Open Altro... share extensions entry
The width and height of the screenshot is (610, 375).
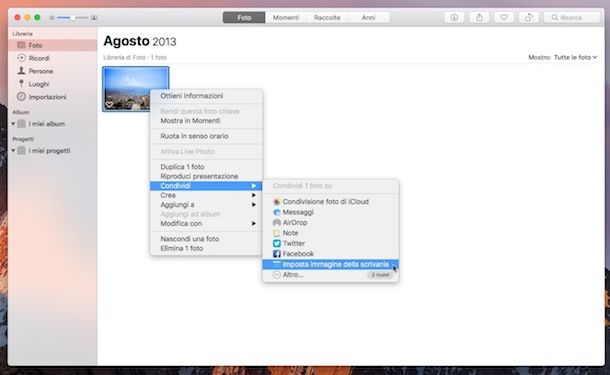(331, 275)
